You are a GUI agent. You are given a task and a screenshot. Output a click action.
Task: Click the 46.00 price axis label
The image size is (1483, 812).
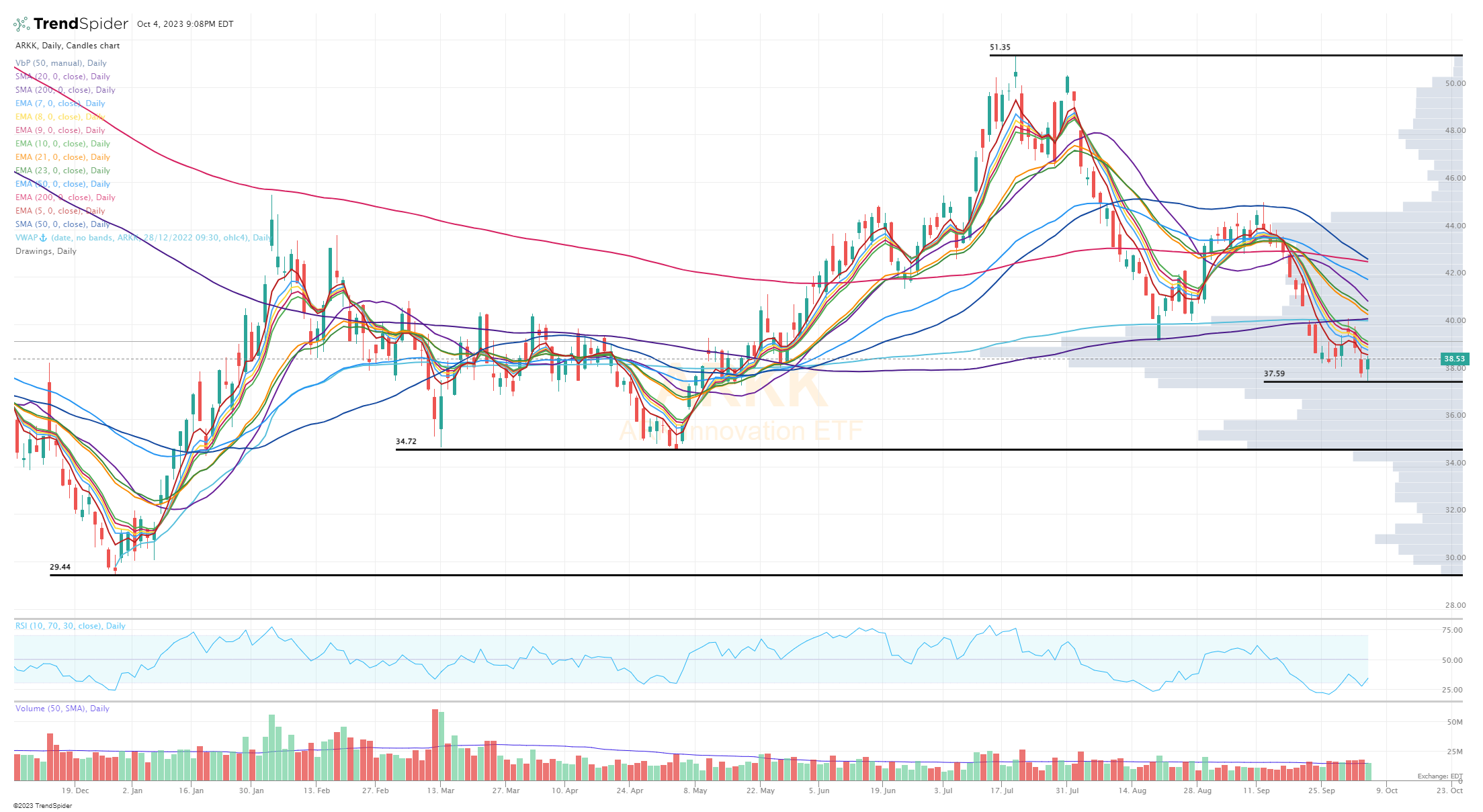click(x=1455, y=179)
